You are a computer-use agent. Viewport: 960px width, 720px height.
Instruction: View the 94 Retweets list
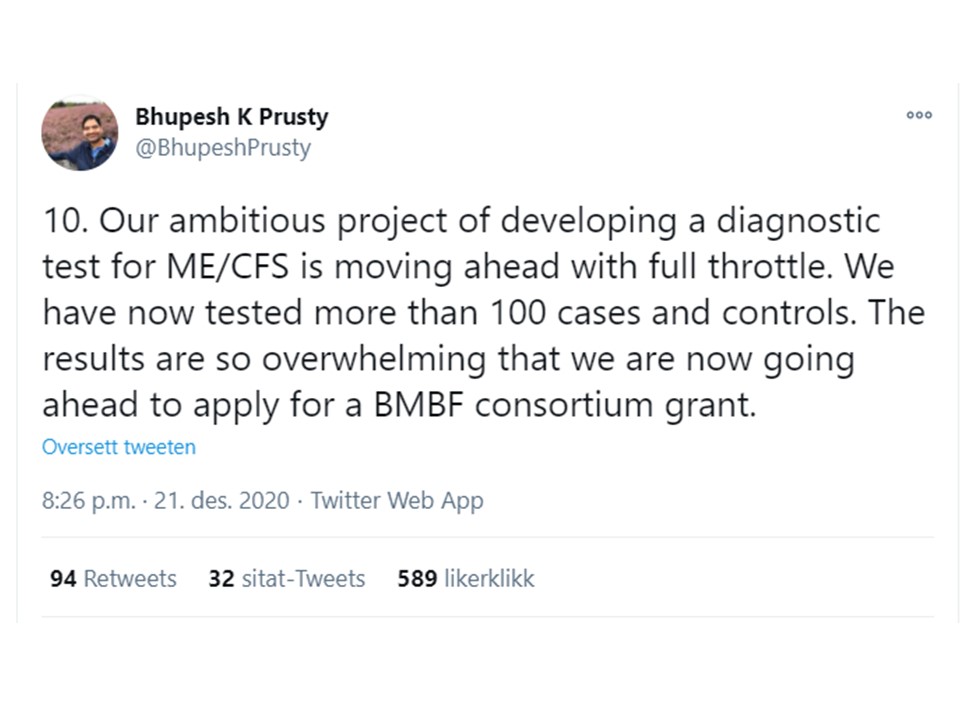113,578
